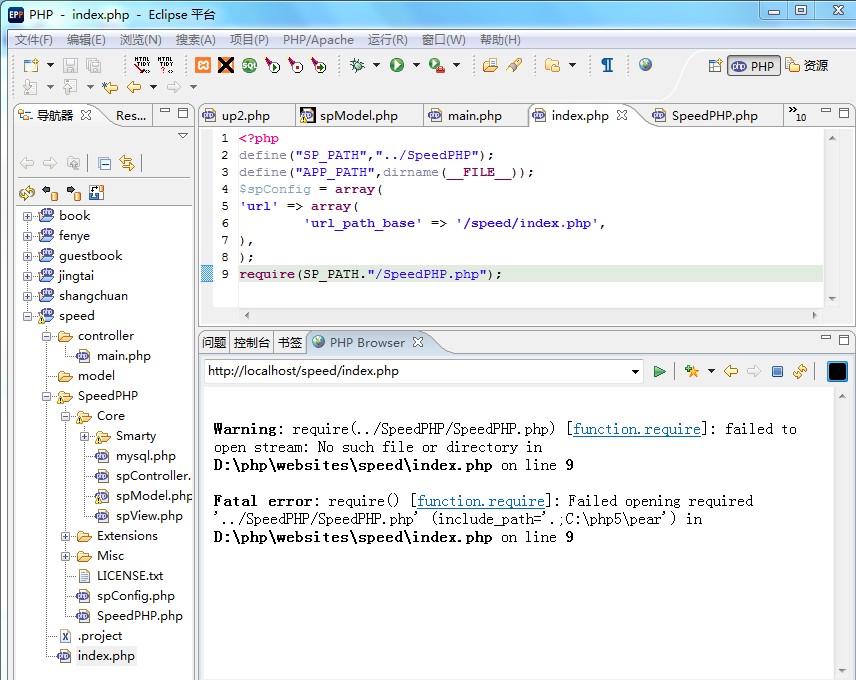Screen dimensions: 856x680
Task: Click the line 9 marker in editor ruler
Action: pos(207,273)
